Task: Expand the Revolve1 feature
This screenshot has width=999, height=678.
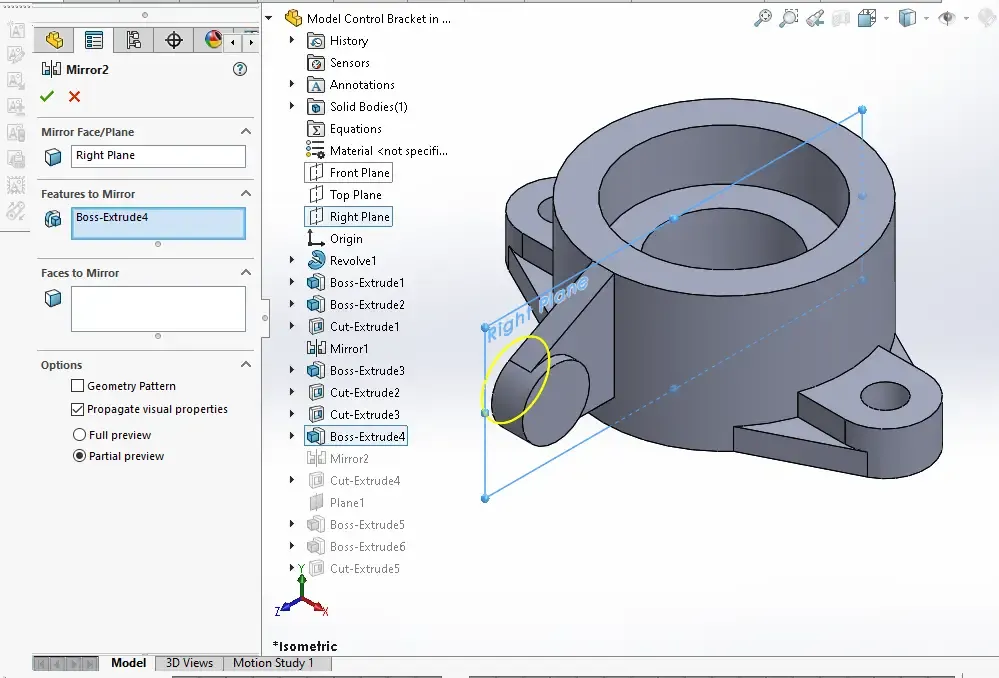Action: point(292,260)
